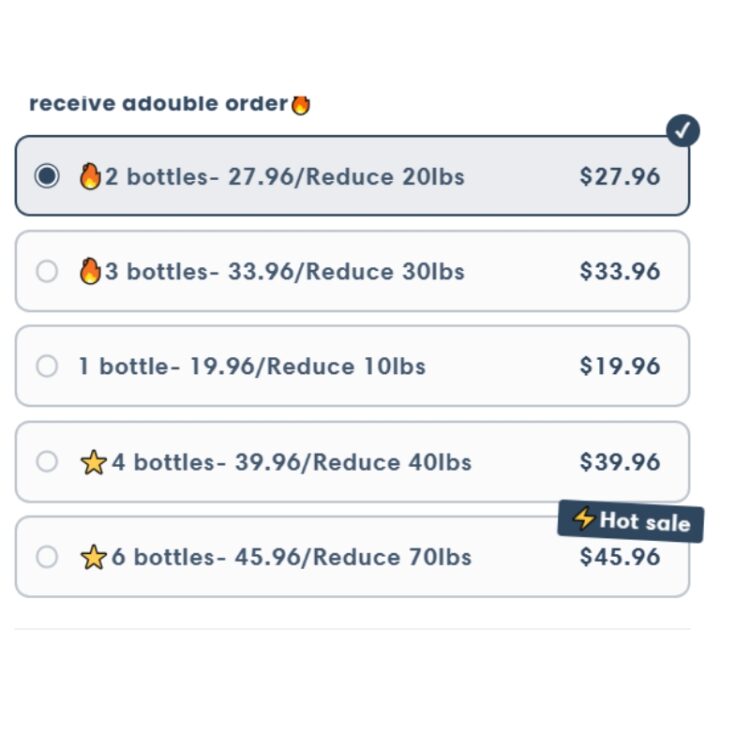Click the 'receive adouble order' heading
Viewport: 750px width, 750px height.
[158, 103]
